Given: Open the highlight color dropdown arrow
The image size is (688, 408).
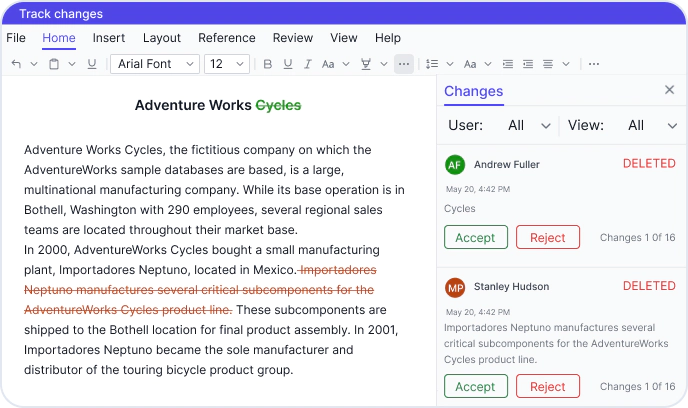Looking at the screenshot, I should click(384, 64).
